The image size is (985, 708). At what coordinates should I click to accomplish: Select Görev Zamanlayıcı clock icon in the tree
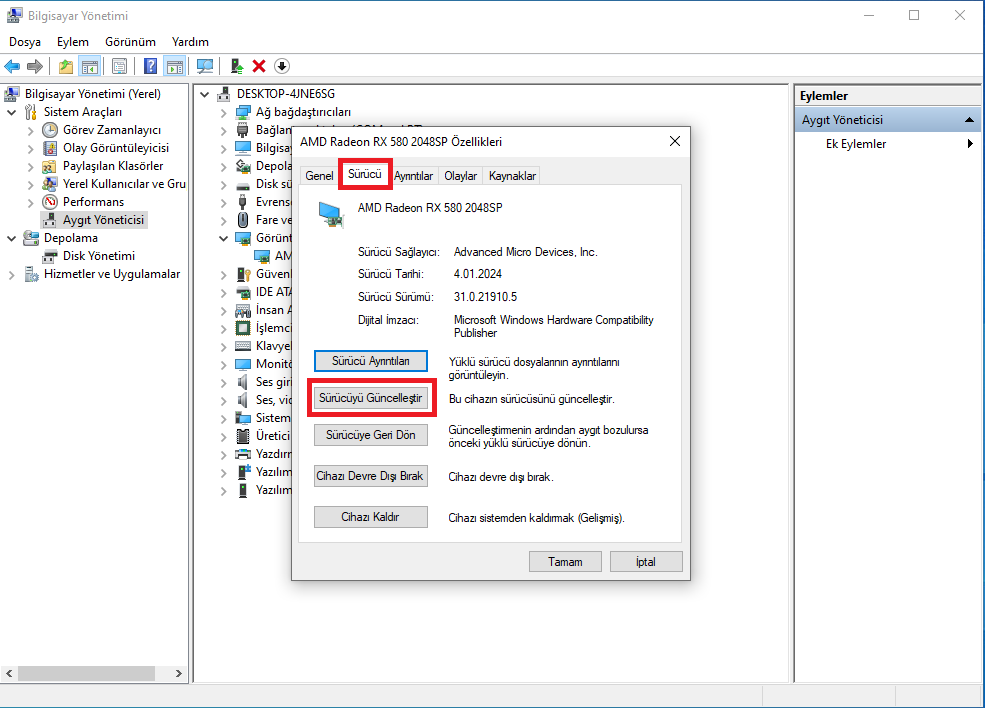50,130
